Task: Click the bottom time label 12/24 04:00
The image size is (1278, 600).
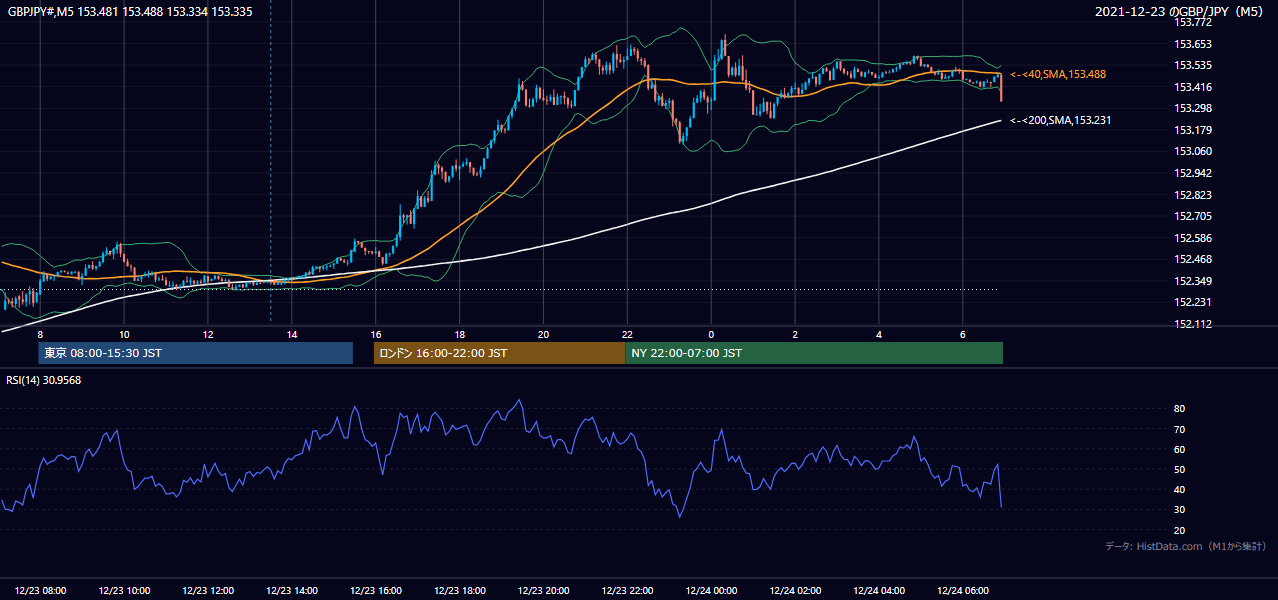Action: (x=879, y=591)
